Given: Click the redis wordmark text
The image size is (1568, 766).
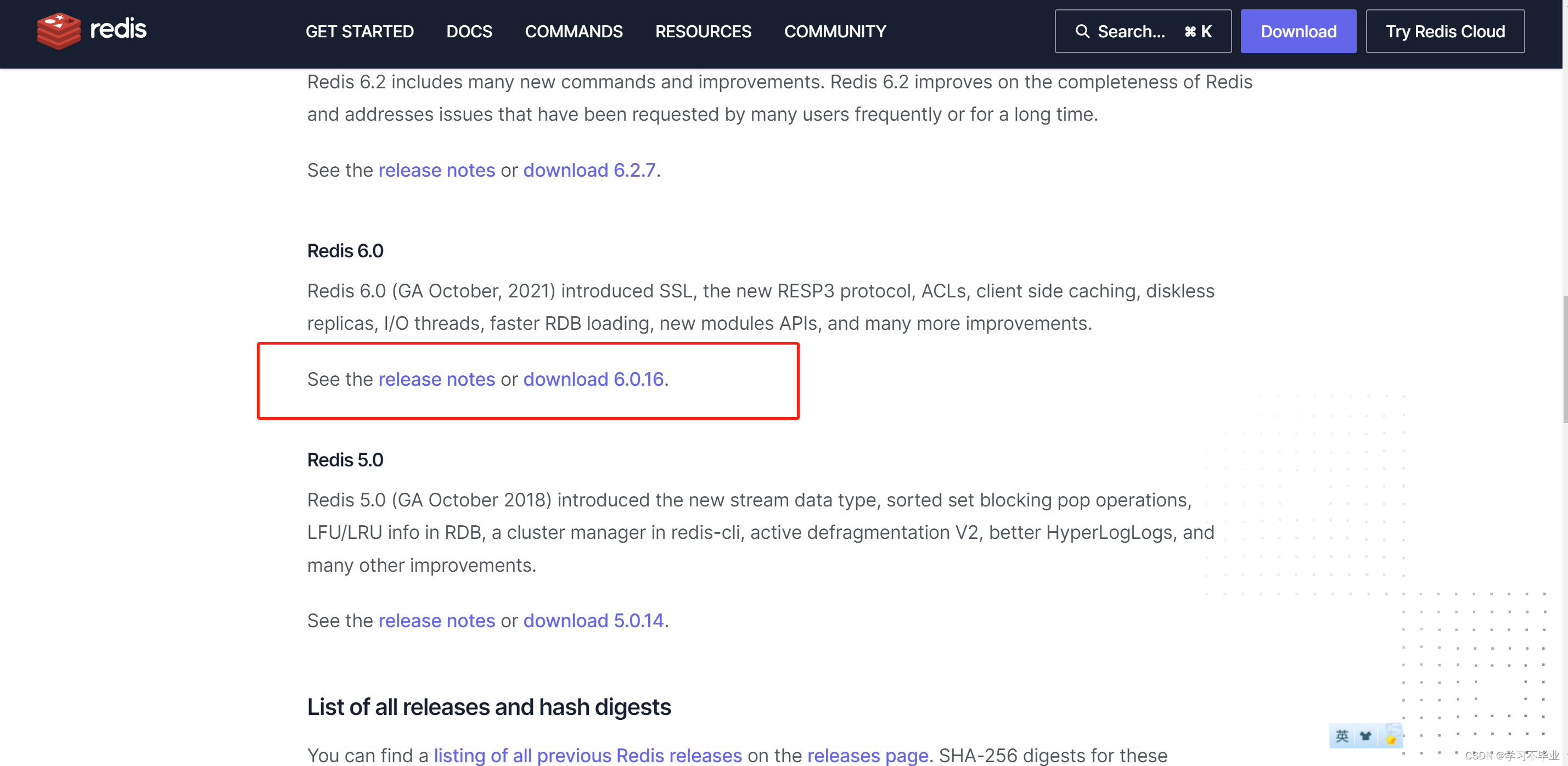Looking at the screenshot, I should [x=118, y=29].
